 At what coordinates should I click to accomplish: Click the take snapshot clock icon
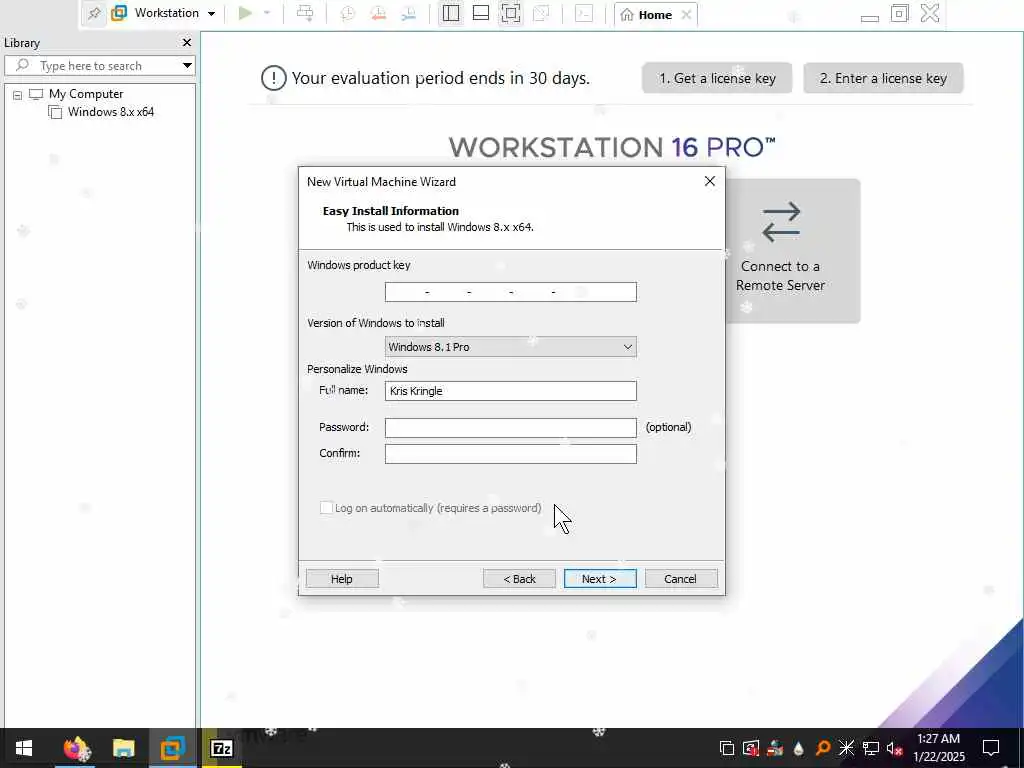pos(347,14)
